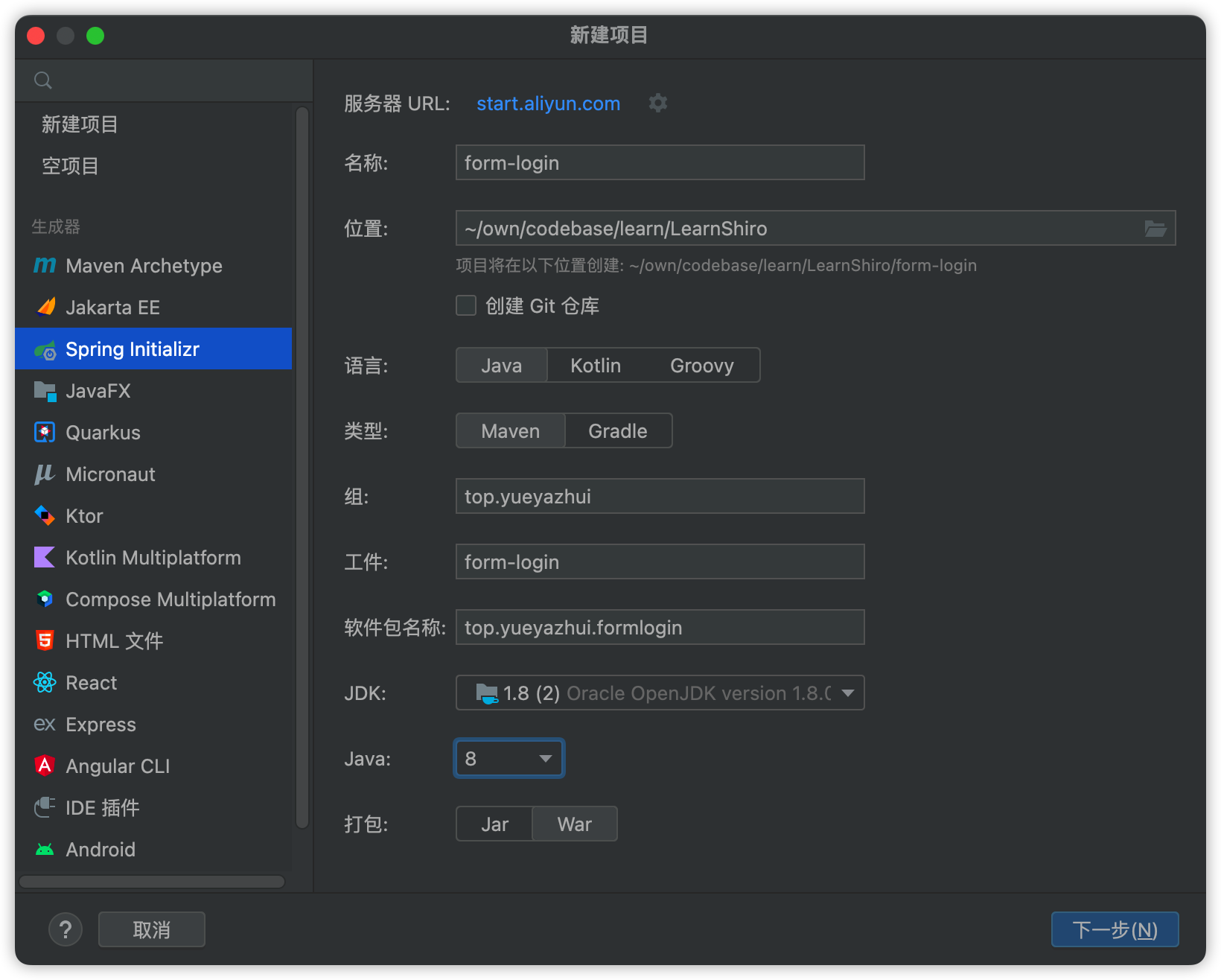
Task: Click the Maven Archetype icon
Action: click(45, 265)
